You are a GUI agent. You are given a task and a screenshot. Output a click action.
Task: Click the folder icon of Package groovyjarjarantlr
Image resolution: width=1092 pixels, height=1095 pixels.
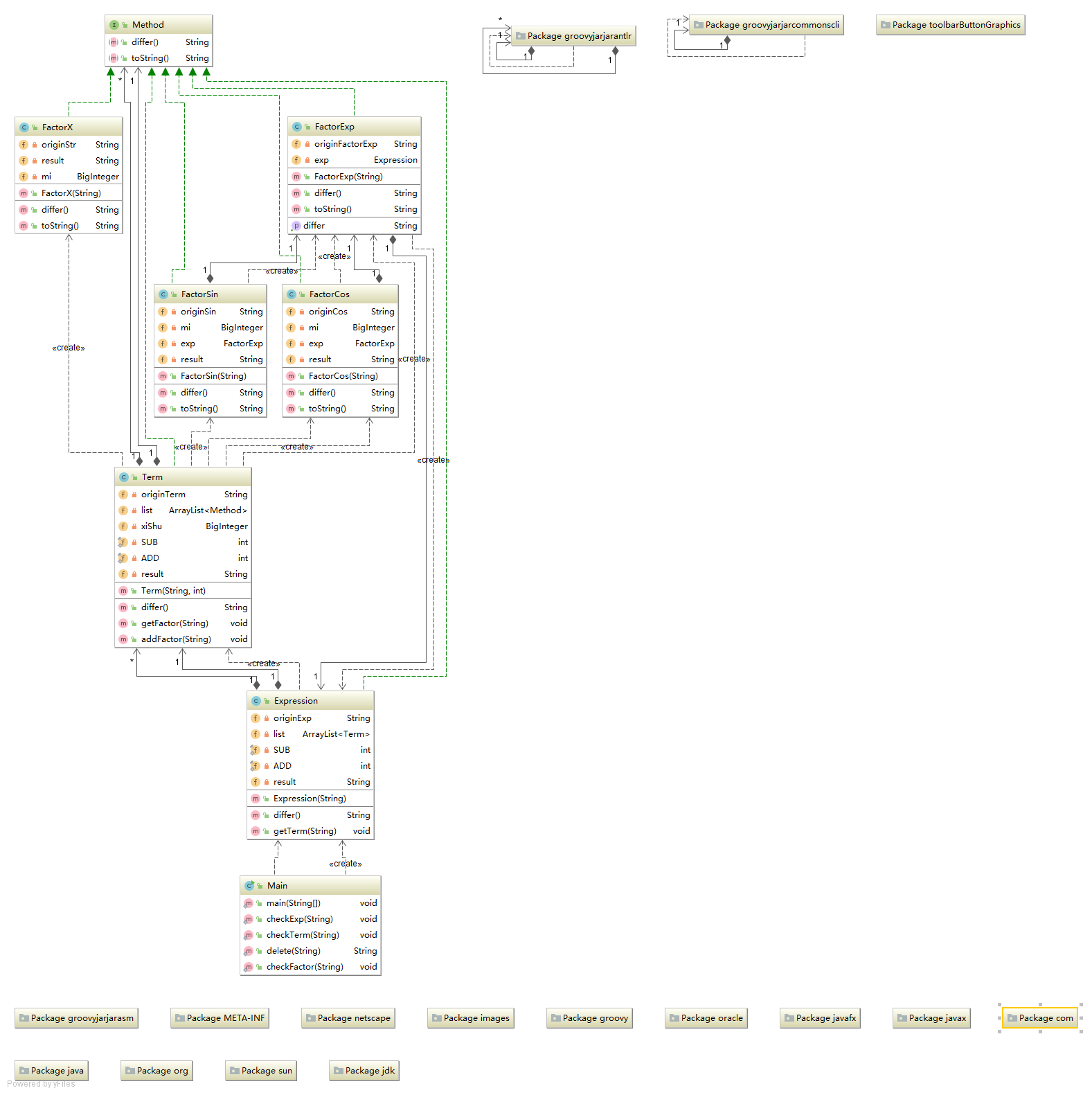(521, 36)
